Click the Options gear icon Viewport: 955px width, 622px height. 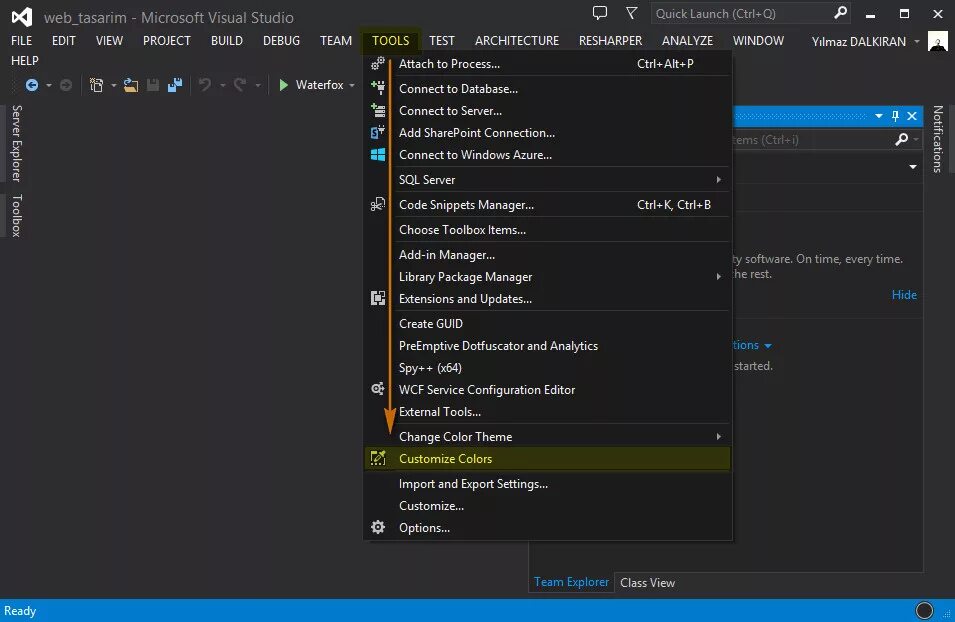[x=378, y=527]
